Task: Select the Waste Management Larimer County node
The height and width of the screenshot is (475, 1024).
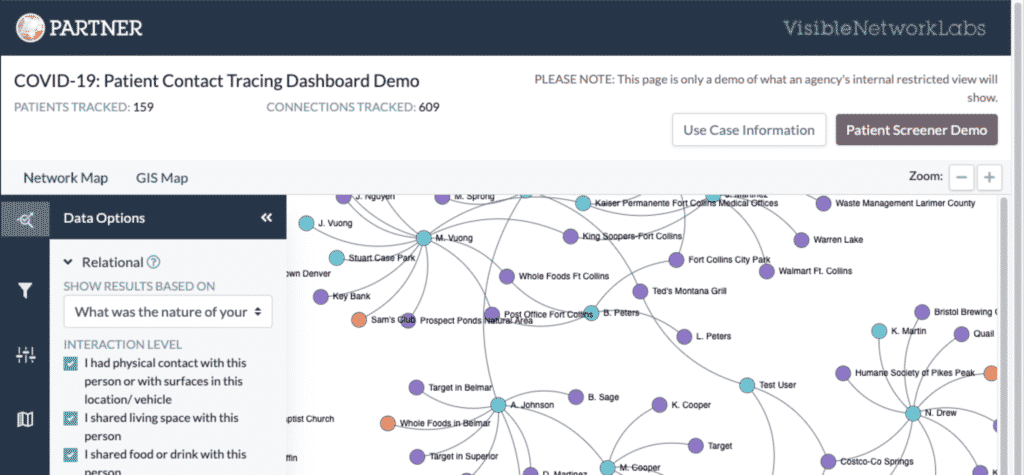Action: tap(824, 203)
